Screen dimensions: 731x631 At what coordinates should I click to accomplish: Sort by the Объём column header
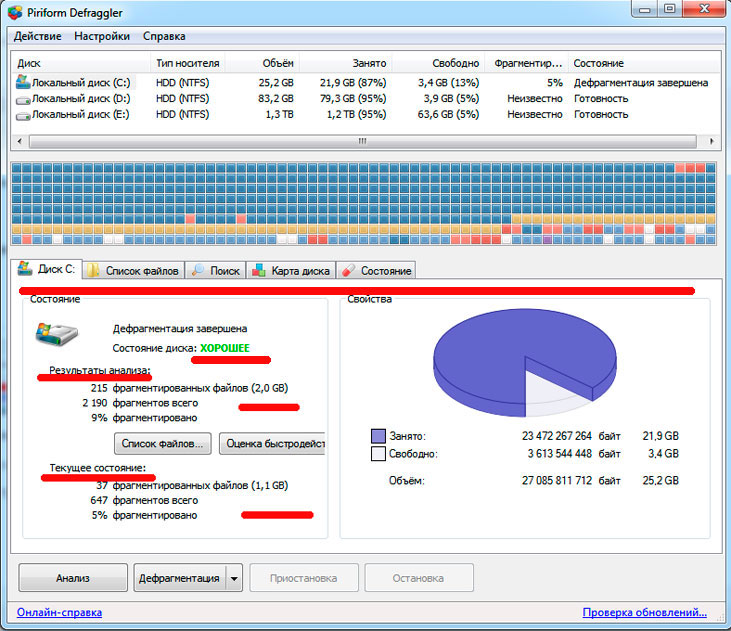tap(262, 63)
